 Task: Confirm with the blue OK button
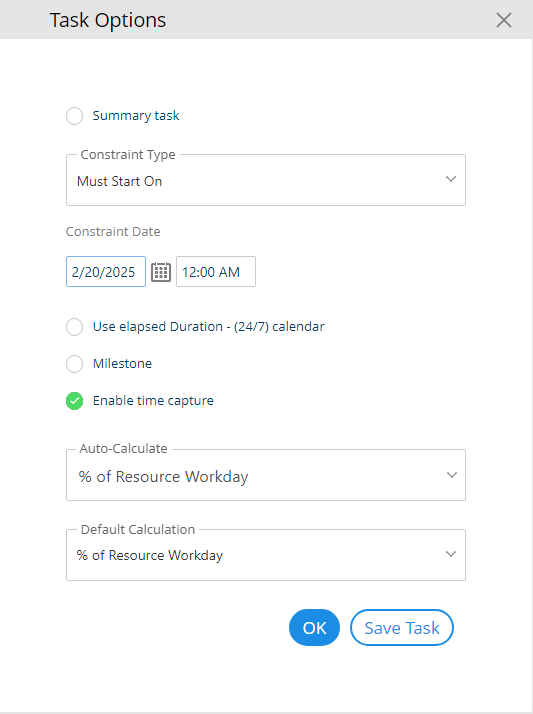pos(315,627)
